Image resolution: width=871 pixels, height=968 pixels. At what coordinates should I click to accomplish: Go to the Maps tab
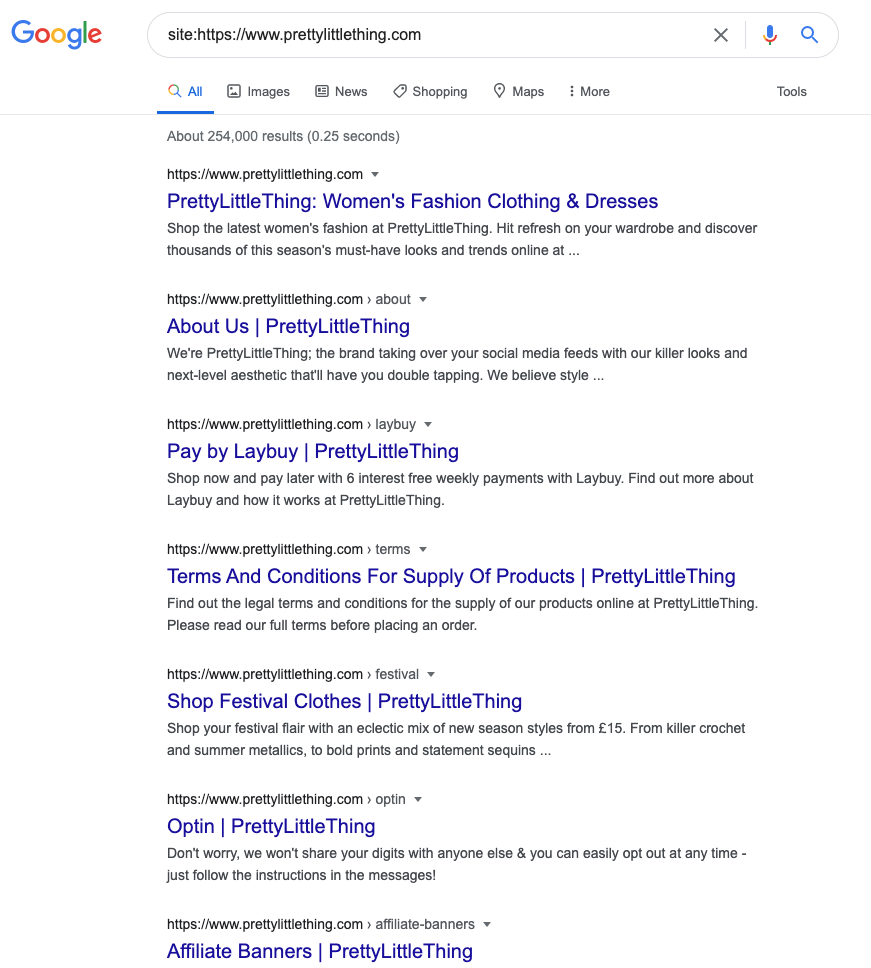coord(519,91)
